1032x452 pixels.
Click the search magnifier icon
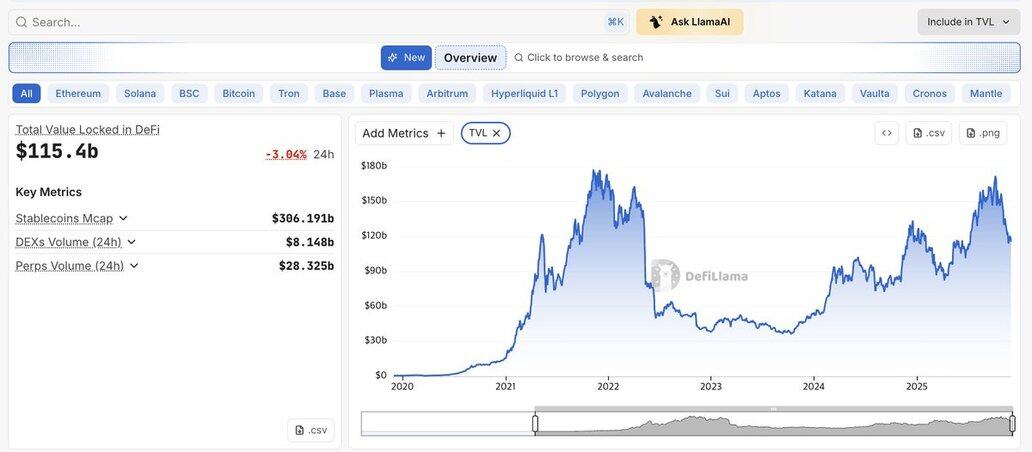[x=21, y=22]
